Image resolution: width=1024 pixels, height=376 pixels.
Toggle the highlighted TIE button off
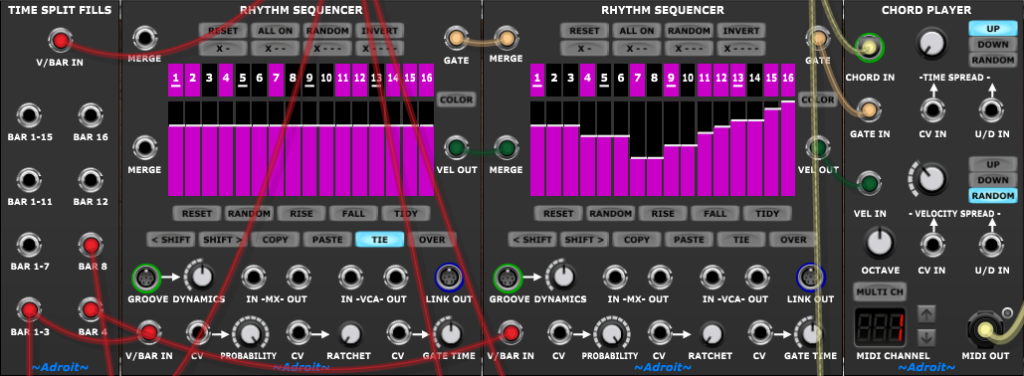(x=379, y=240)
